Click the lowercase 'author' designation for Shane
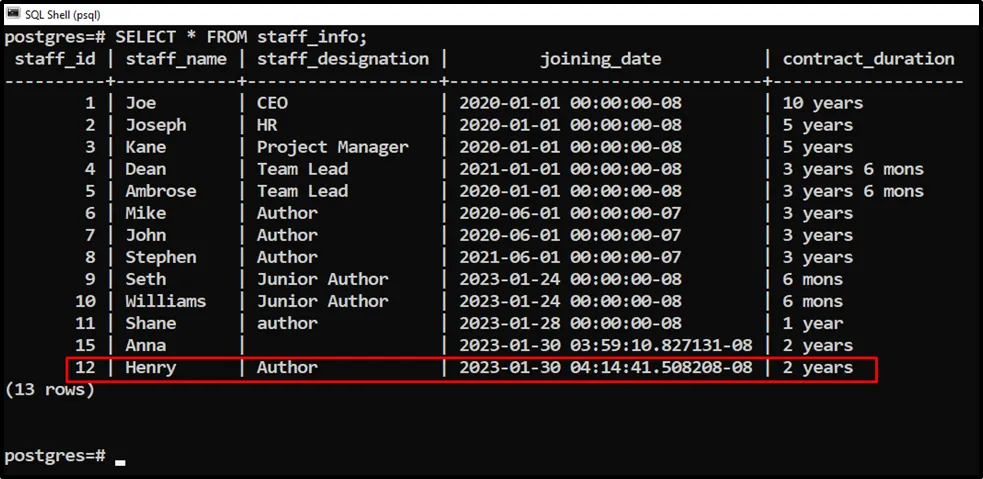This screenshot has width=983, height=479. click(x=287, y=324)
